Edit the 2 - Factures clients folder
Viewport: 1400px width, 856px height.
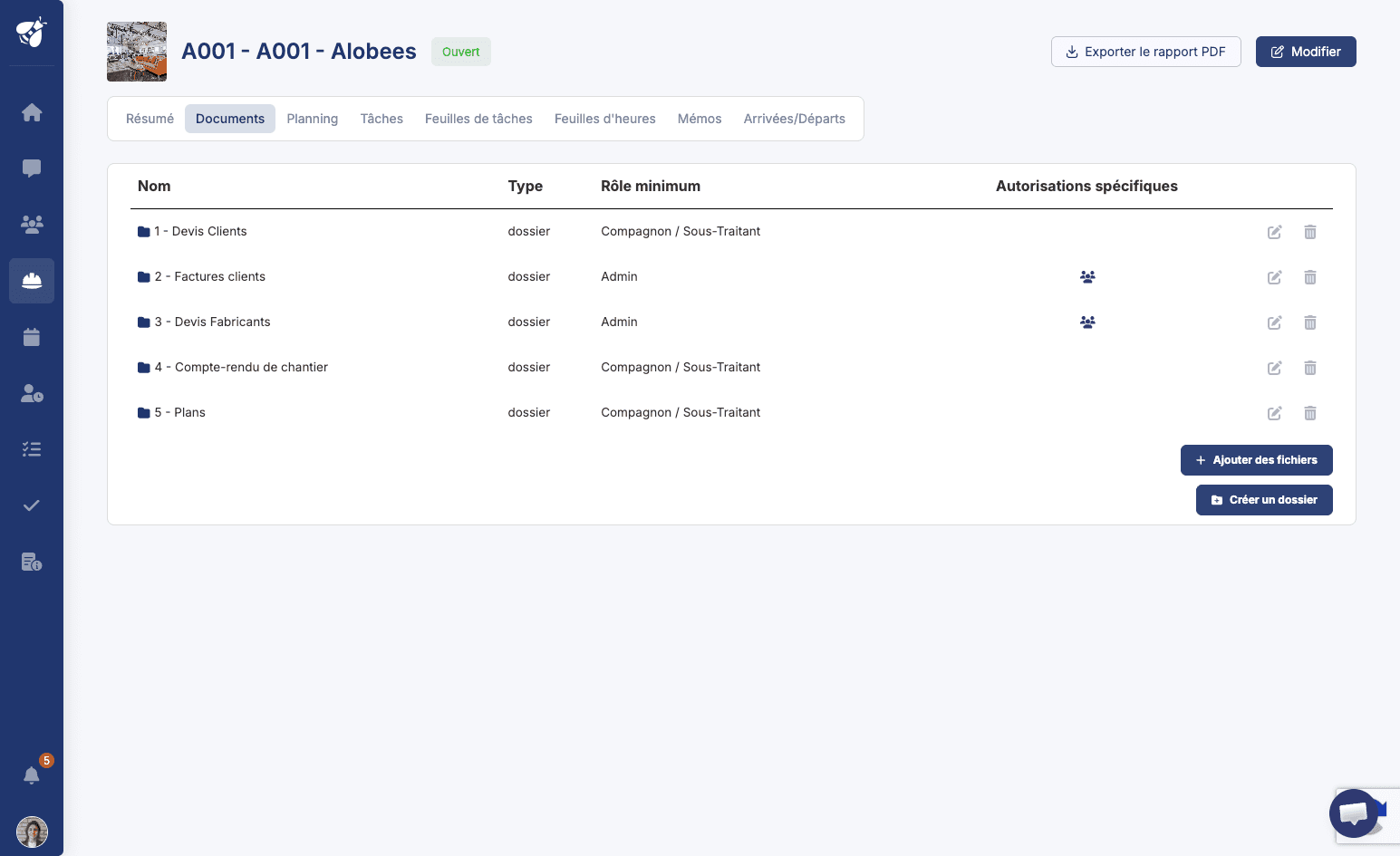[1275, 277]
